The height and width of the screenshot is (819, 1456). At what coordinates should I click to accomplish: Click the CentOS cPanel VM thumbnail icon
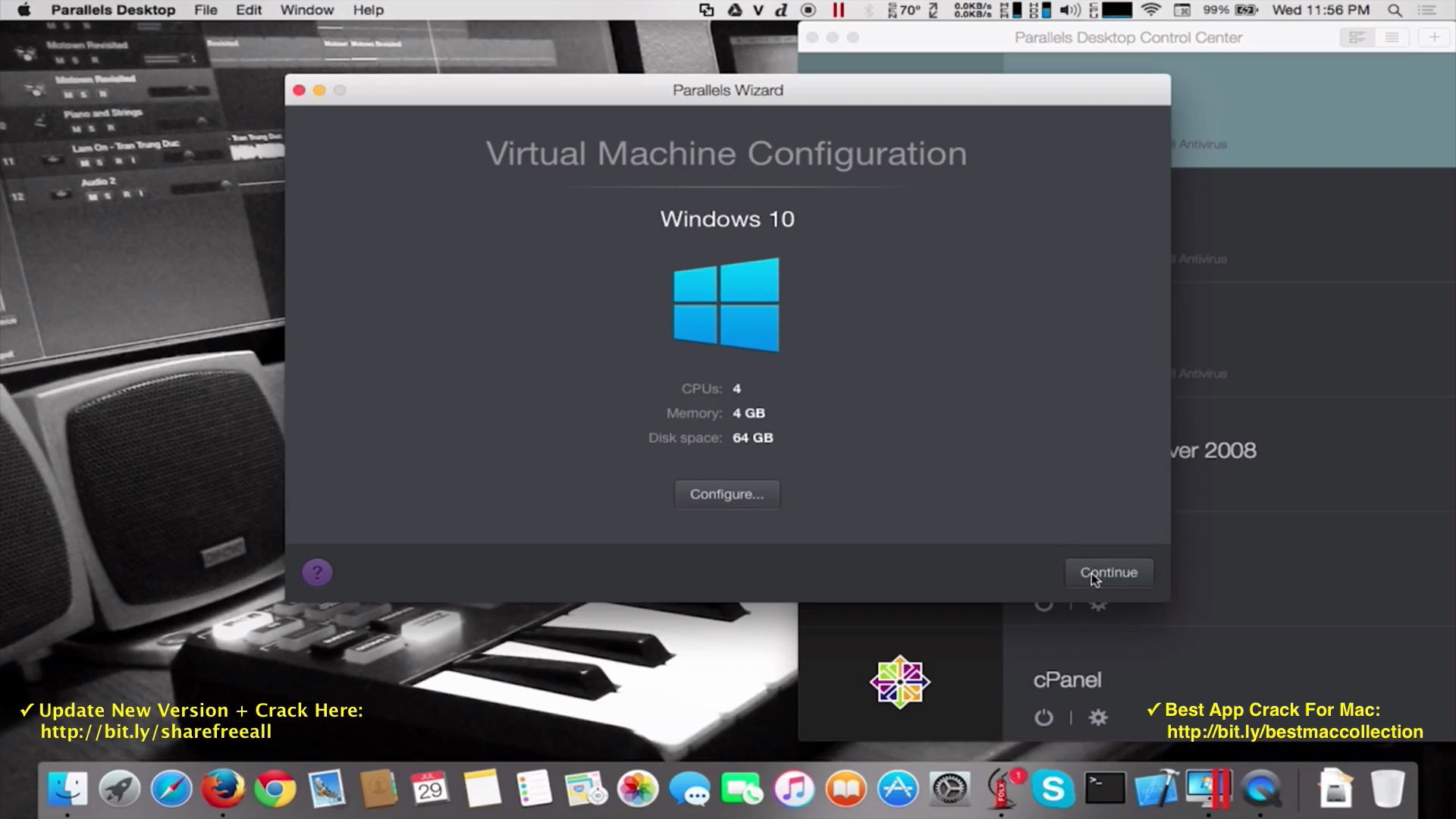coord(899,682)
